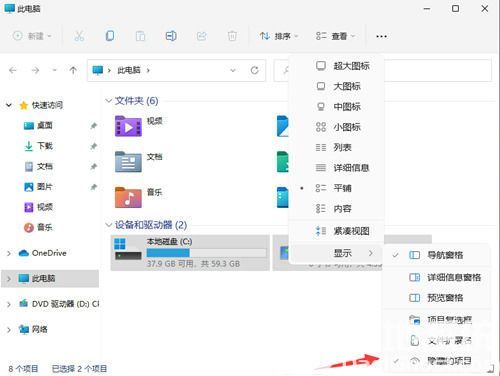The width and height of the screenshot is (500, 376).
Task: Go up one level with up arrow
Action: (x=73, y=70)
